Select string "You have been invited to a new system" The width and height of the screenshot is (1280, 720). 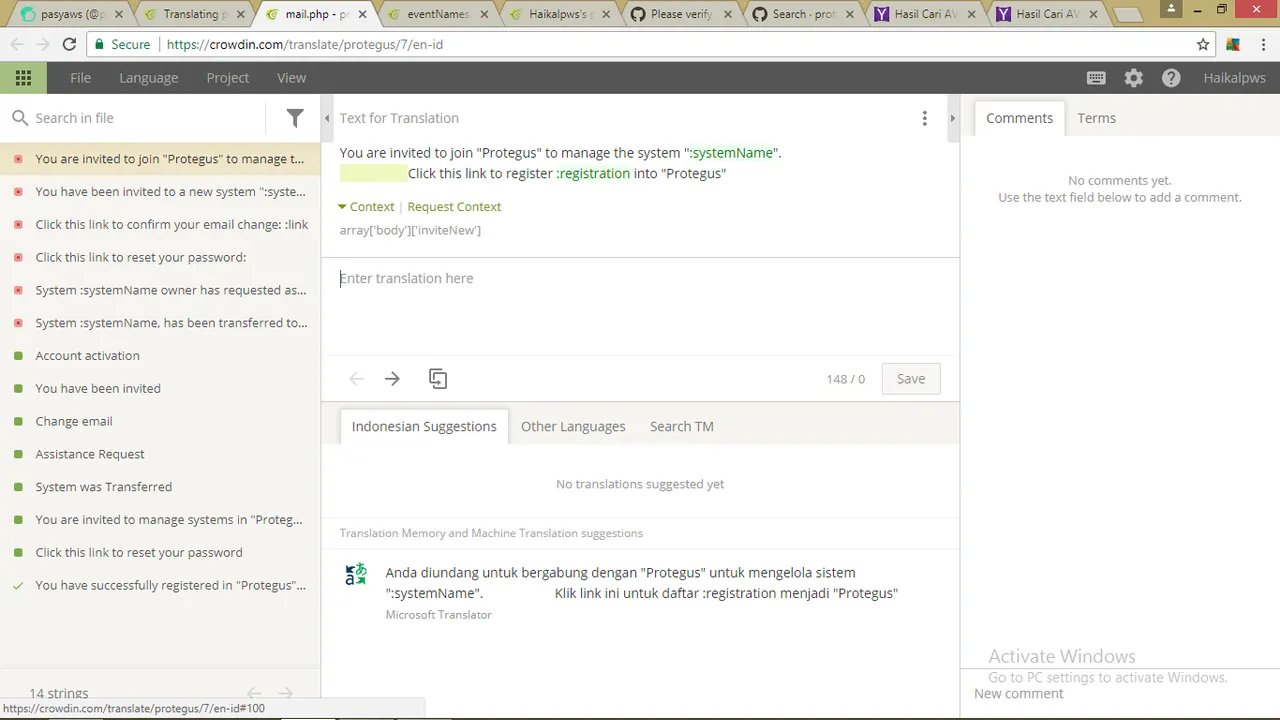pyautogui.click(x=160, y=192)
